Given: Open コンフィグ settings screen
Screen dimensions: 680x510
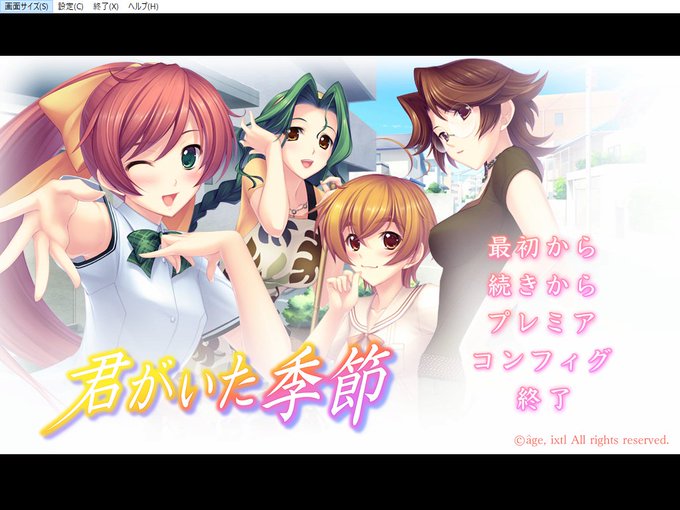Looking at the screenshot, I should point(543,361).
